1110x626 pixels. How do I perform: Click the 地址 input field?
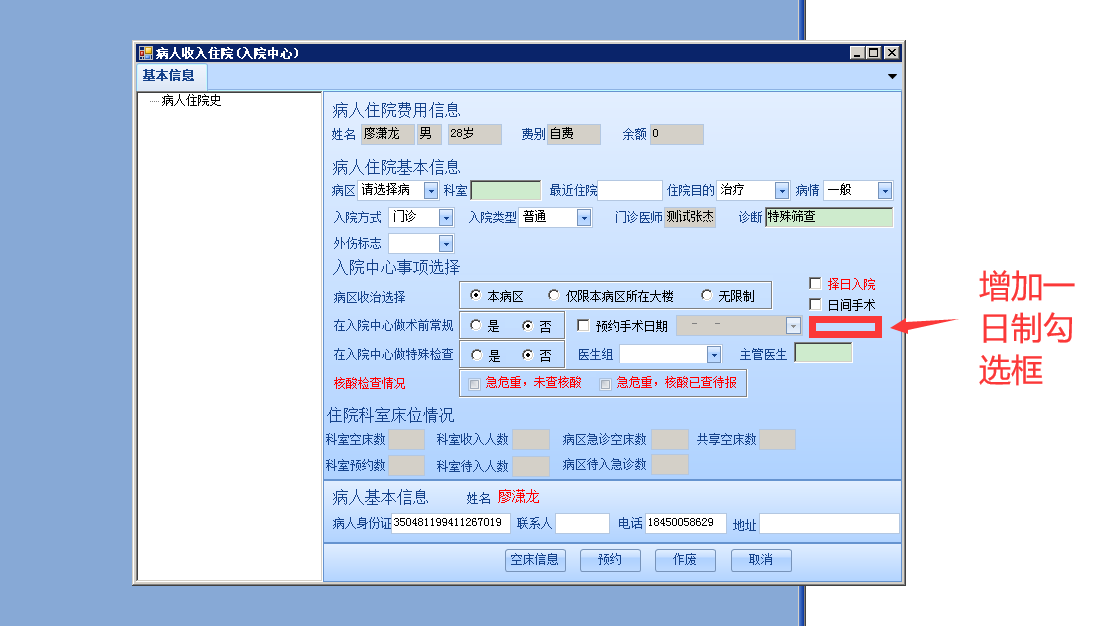[x=829, y=523]
